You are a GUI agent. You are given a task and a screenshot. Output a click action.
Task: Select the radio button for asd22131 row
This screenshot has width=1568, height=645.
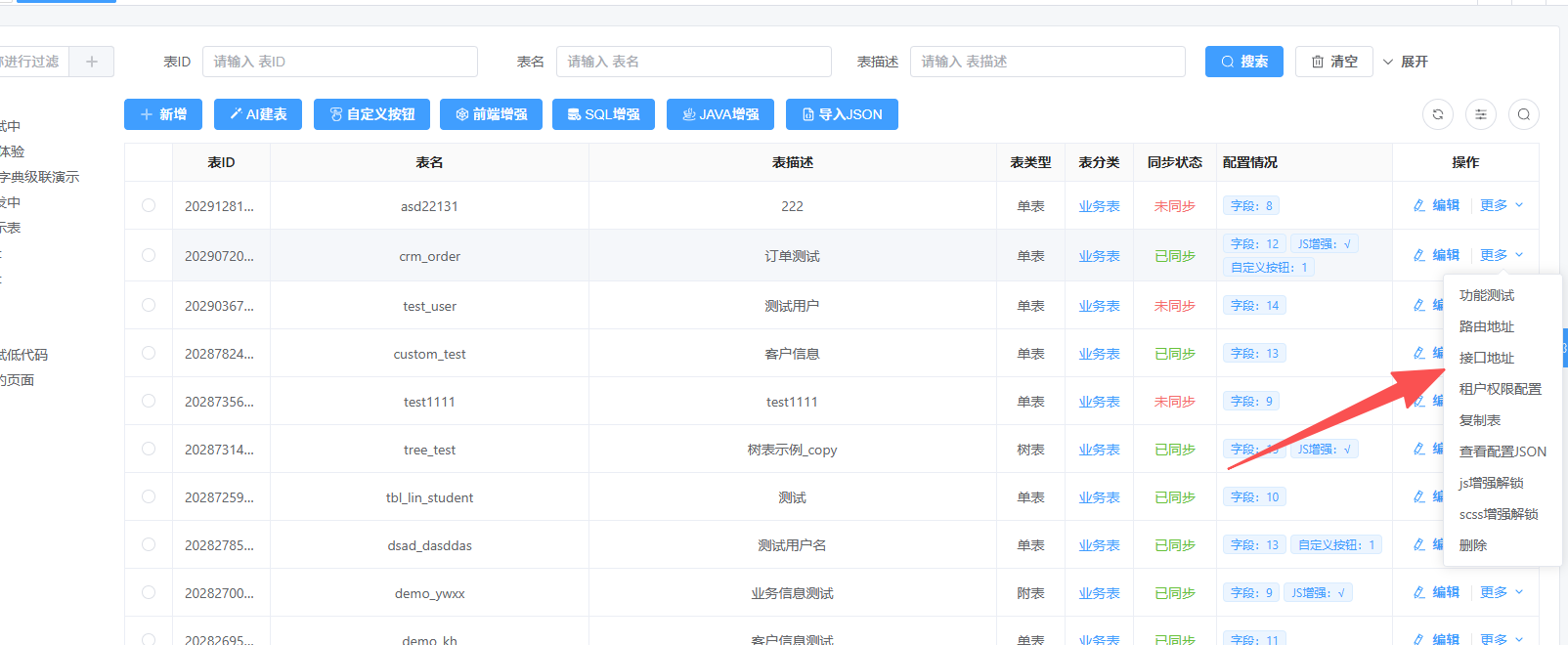click(149, 205)
